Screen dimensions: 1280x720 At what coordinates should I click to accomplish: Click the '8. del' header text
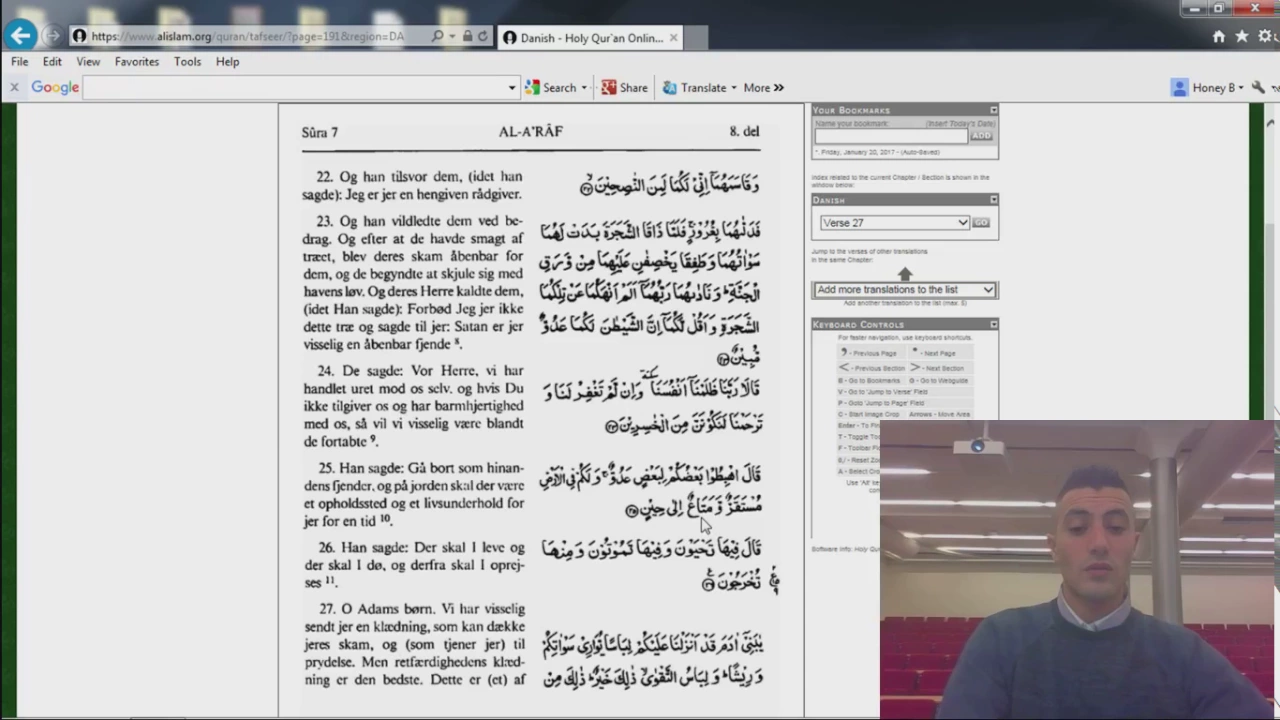pyautogui.click(x=744, y=132)
